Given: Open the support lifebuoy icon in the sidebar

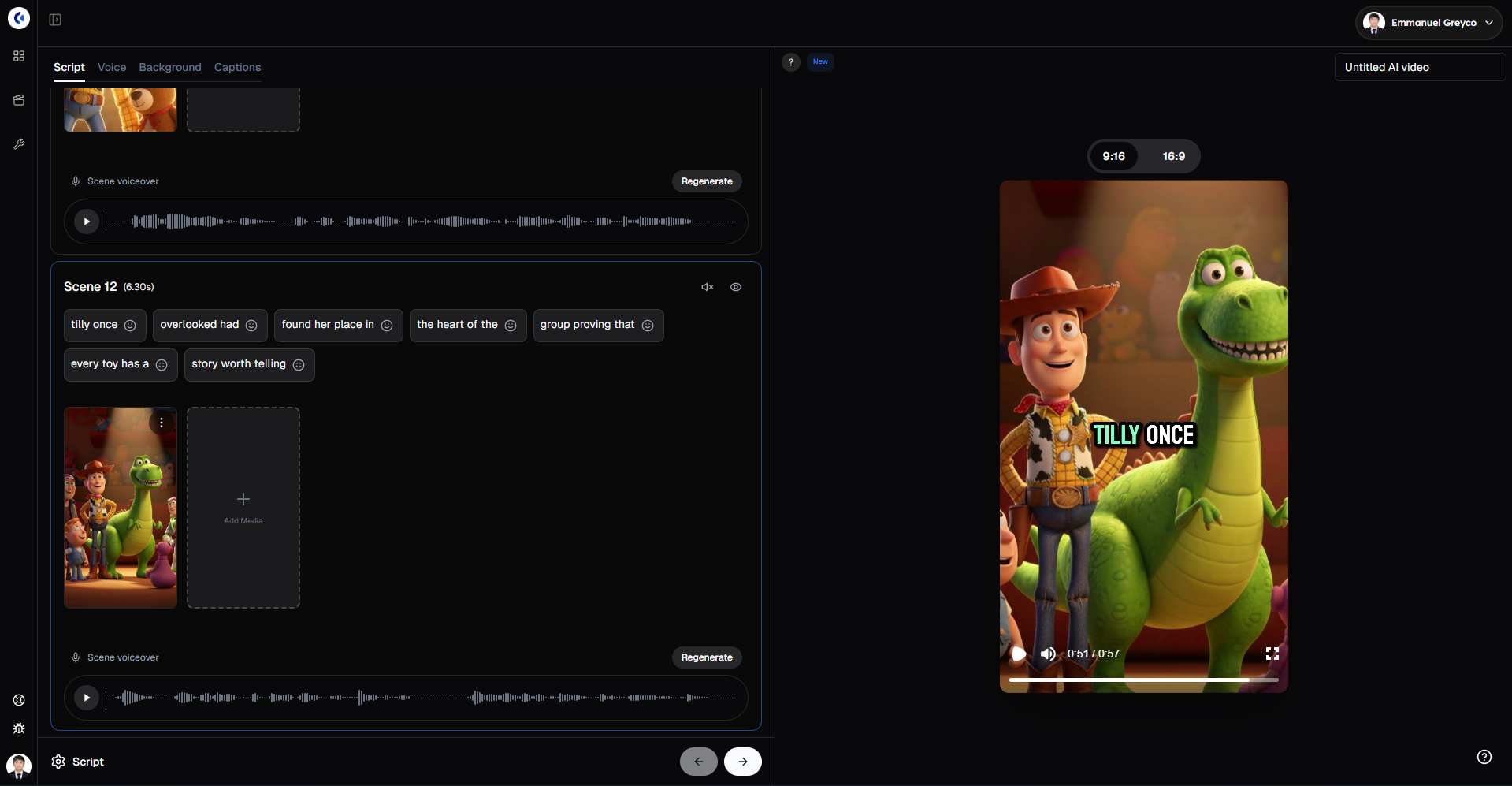Looking at the screenshot, I should pyautogui.click(x=19, y=700).
